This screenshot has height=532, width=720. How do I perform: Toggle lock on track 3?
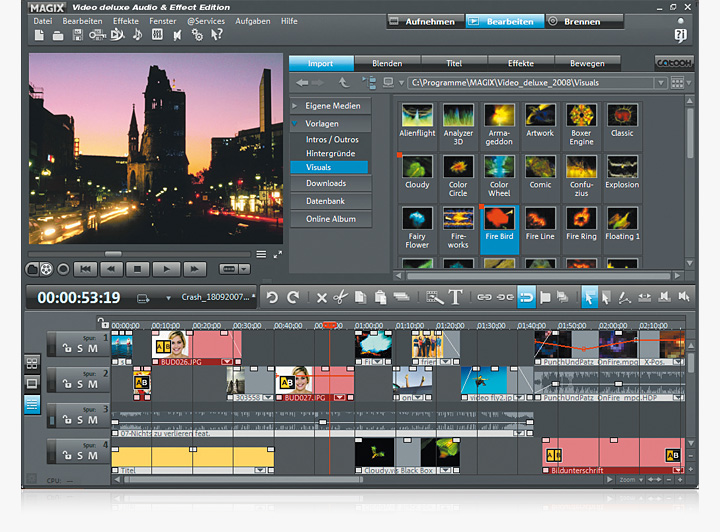coord(67,420)
